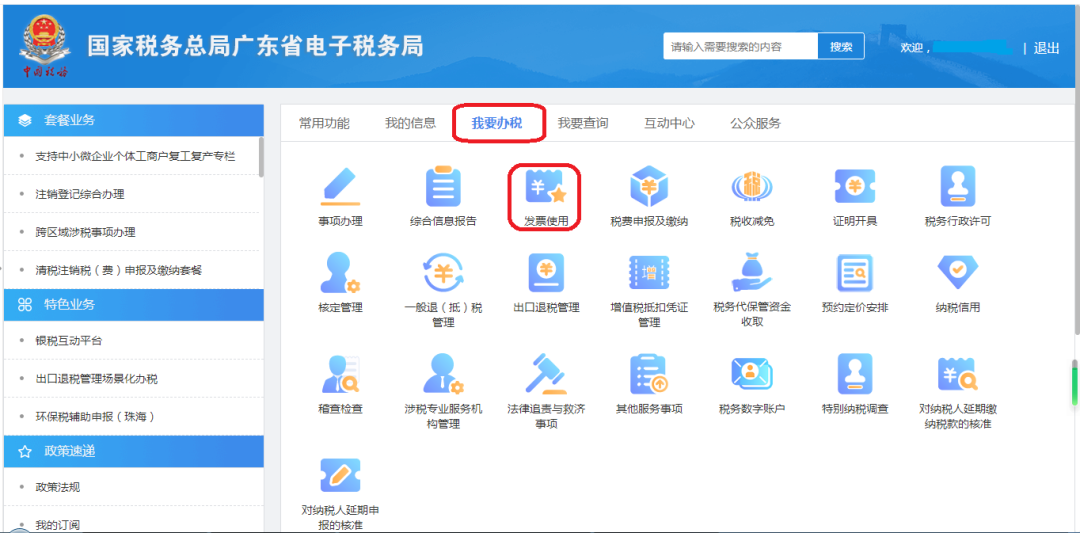Open 清税注销税（费）申报及缴纳套餐

coord(118,270)
